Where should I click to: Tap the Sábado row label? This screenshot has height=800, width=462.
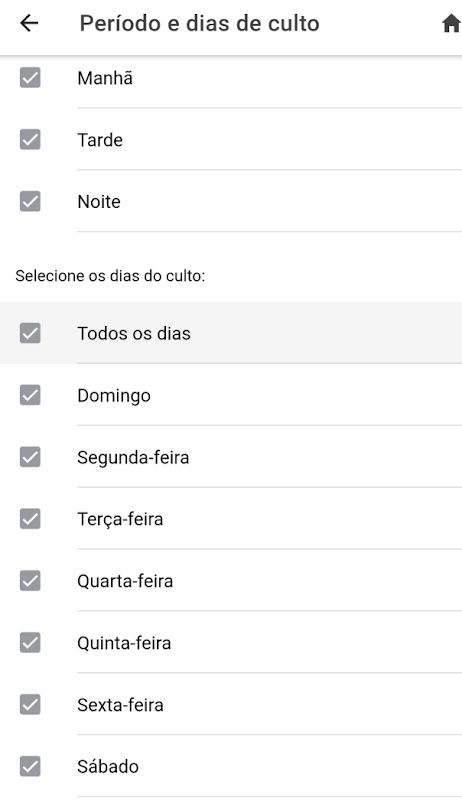click(x=108, y=766)
